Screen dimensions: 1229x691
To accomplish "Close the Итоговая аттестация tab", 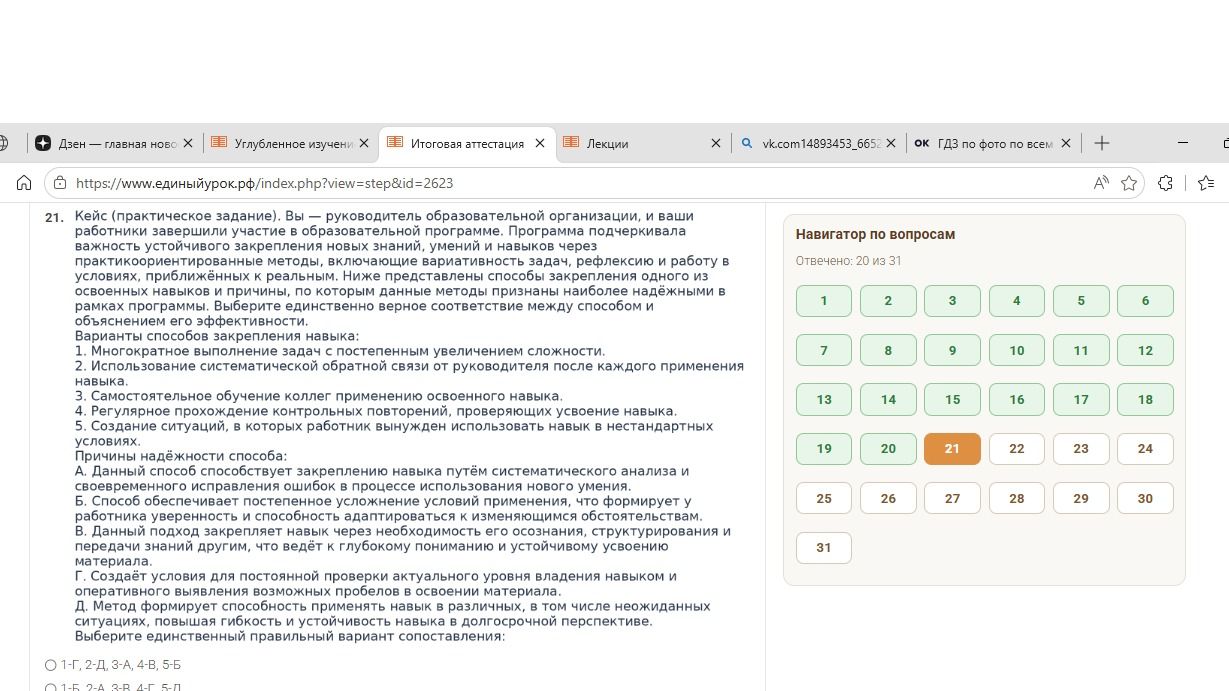I will point(540,143).
